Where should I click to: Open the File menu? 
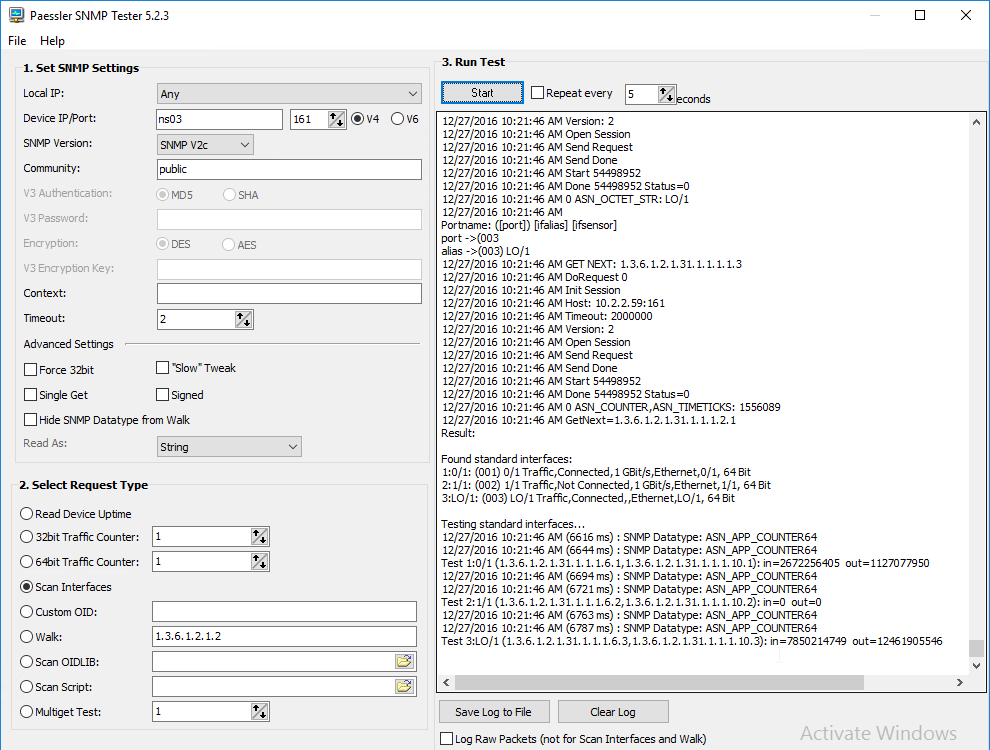click(17, 41)
